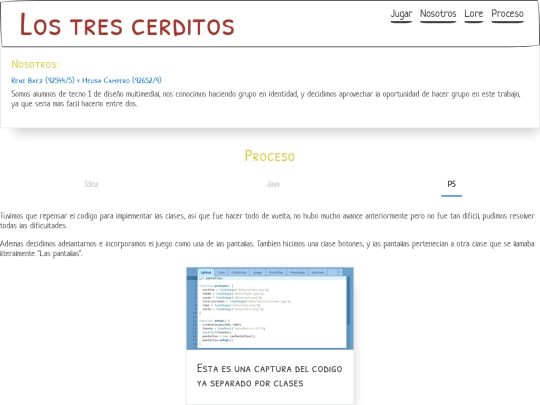Screen dimensions: 540x405
Task: Click paragraph starting 'Tuvimos que repensar el codigo'
Action: click(x=267, y=220)
